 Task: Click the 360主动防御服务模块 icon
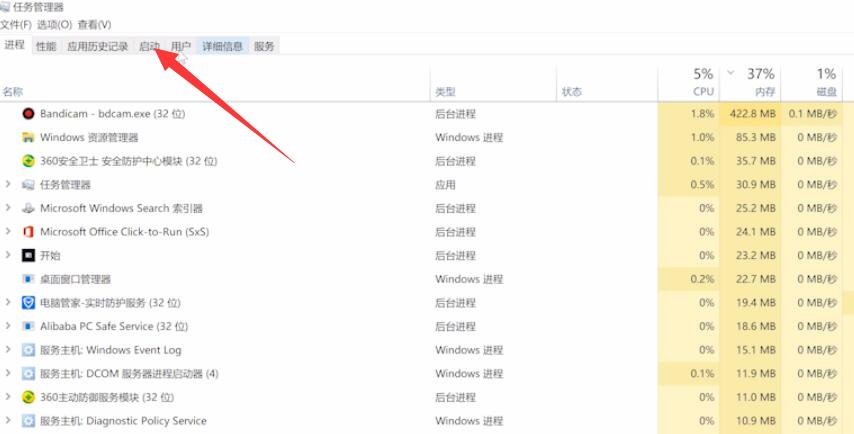point(28,397)
